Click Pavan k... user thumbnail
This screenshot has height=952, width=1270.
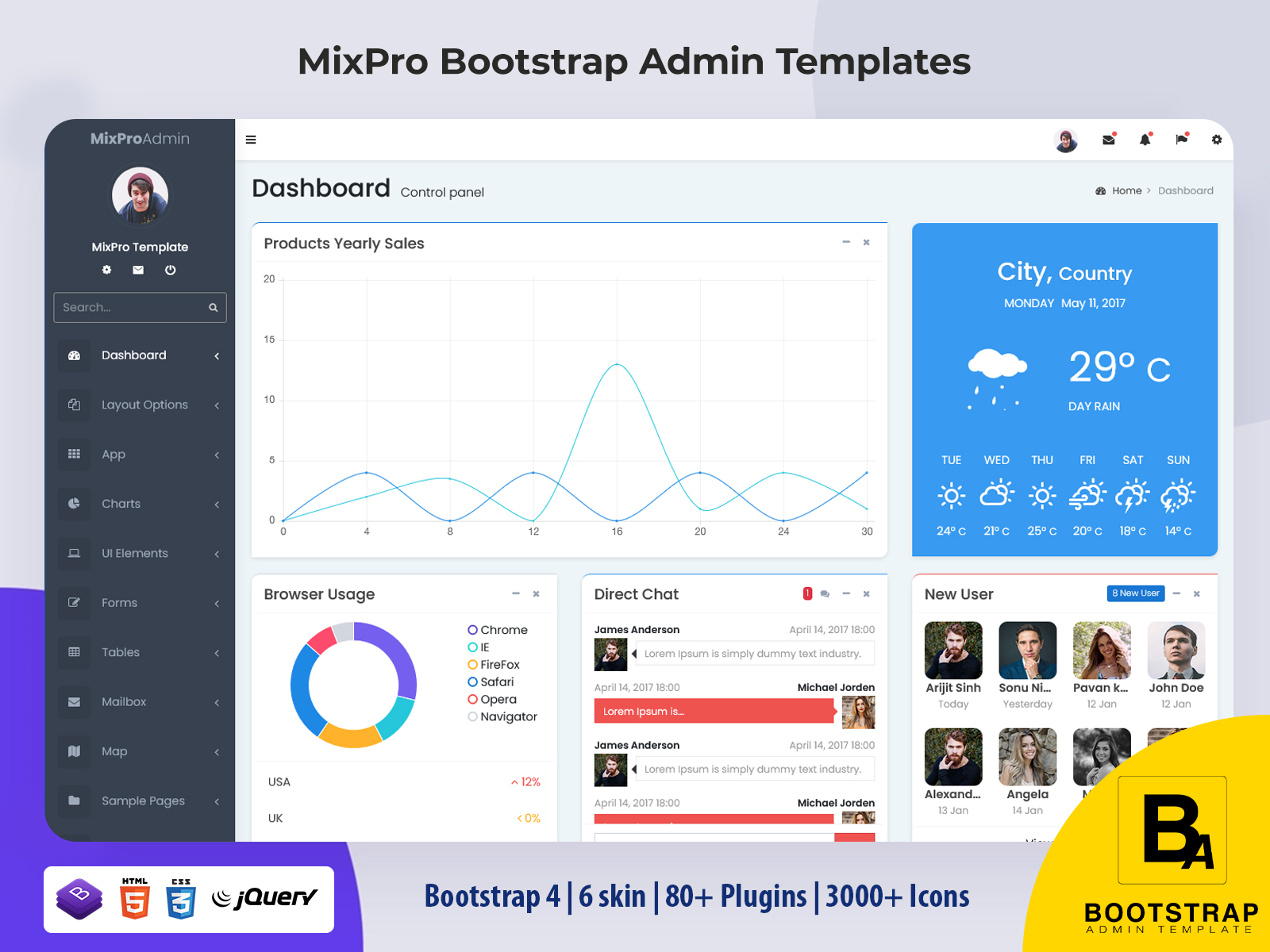tap(1102, 651)
